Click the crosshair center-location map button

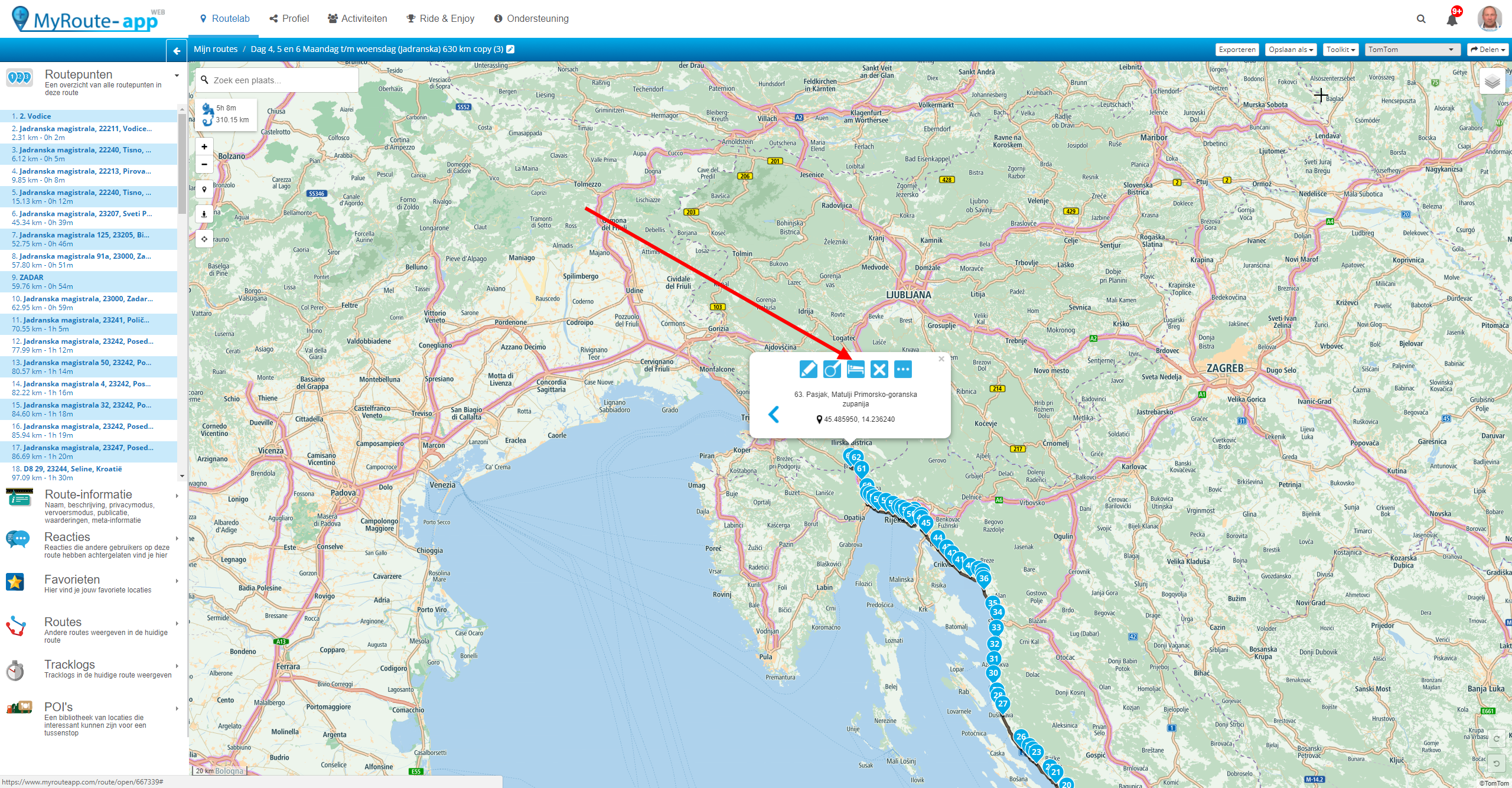click(x=204, y=239)
